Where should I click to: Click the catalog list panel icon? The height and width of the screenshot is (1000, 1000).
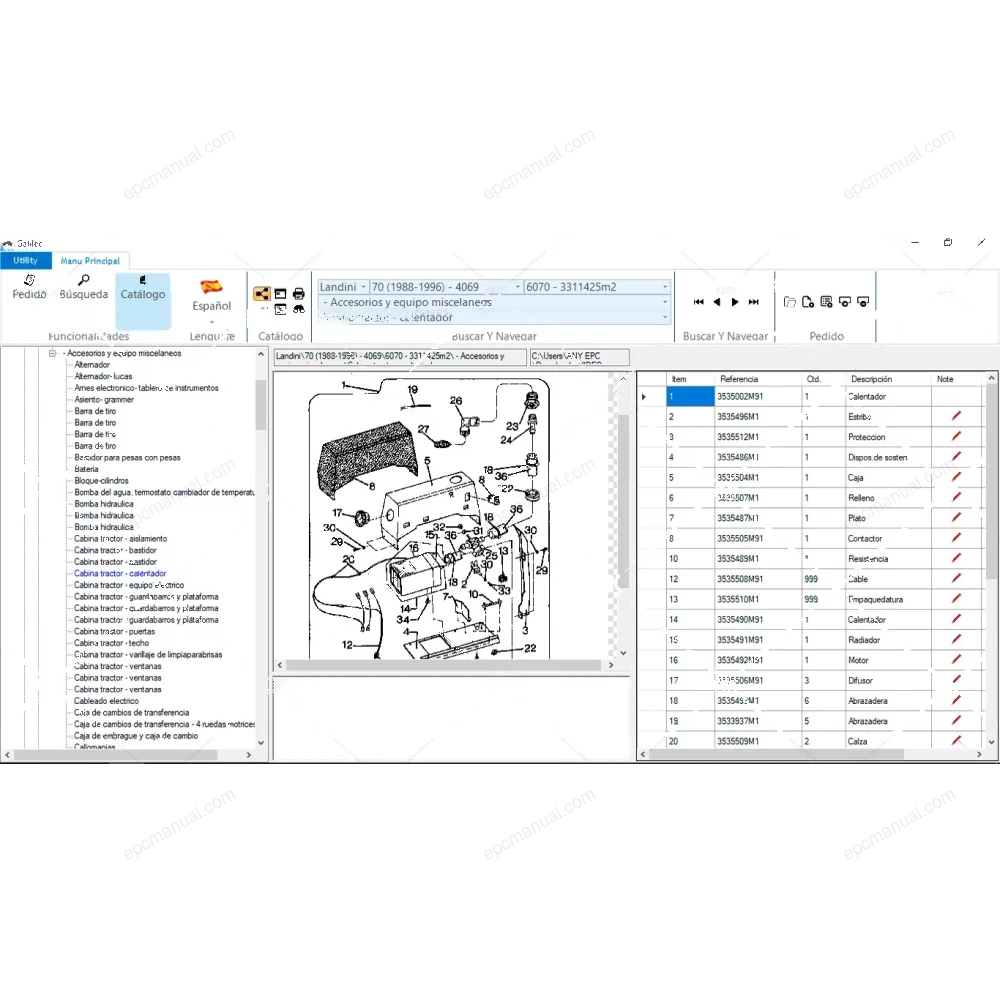(281, 309)
